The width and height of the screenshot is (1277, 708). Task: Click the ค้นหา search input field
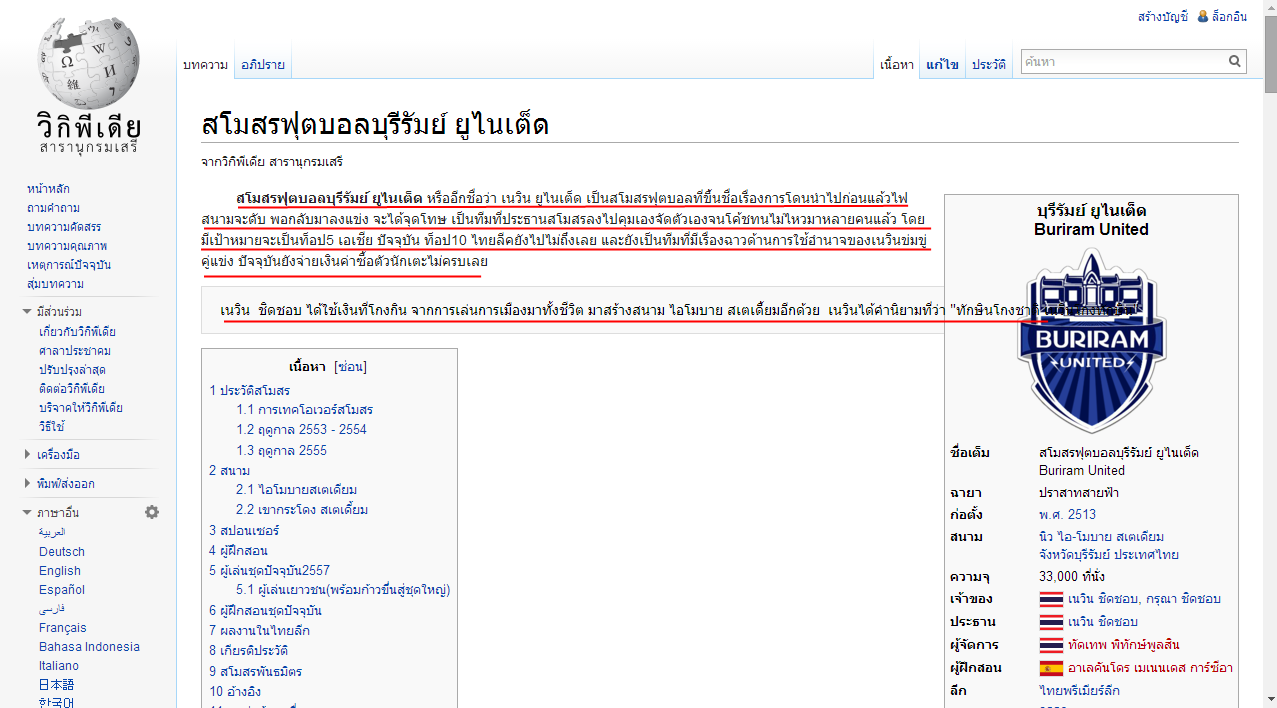(x=1123, y=62)
